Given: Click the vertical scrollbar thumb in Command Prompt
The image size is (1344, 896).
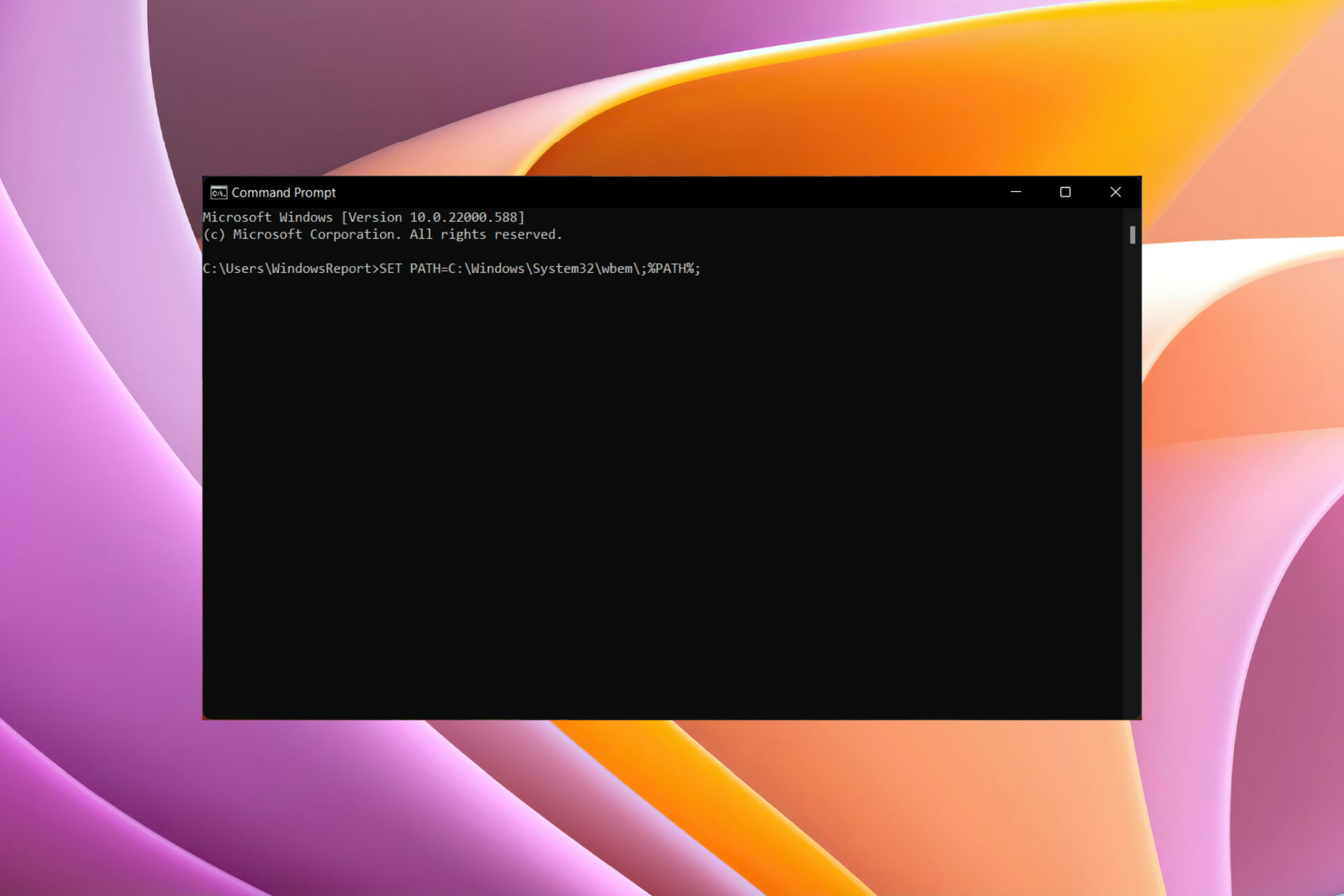Looking at the screenshot, I should click(1132, 235).
